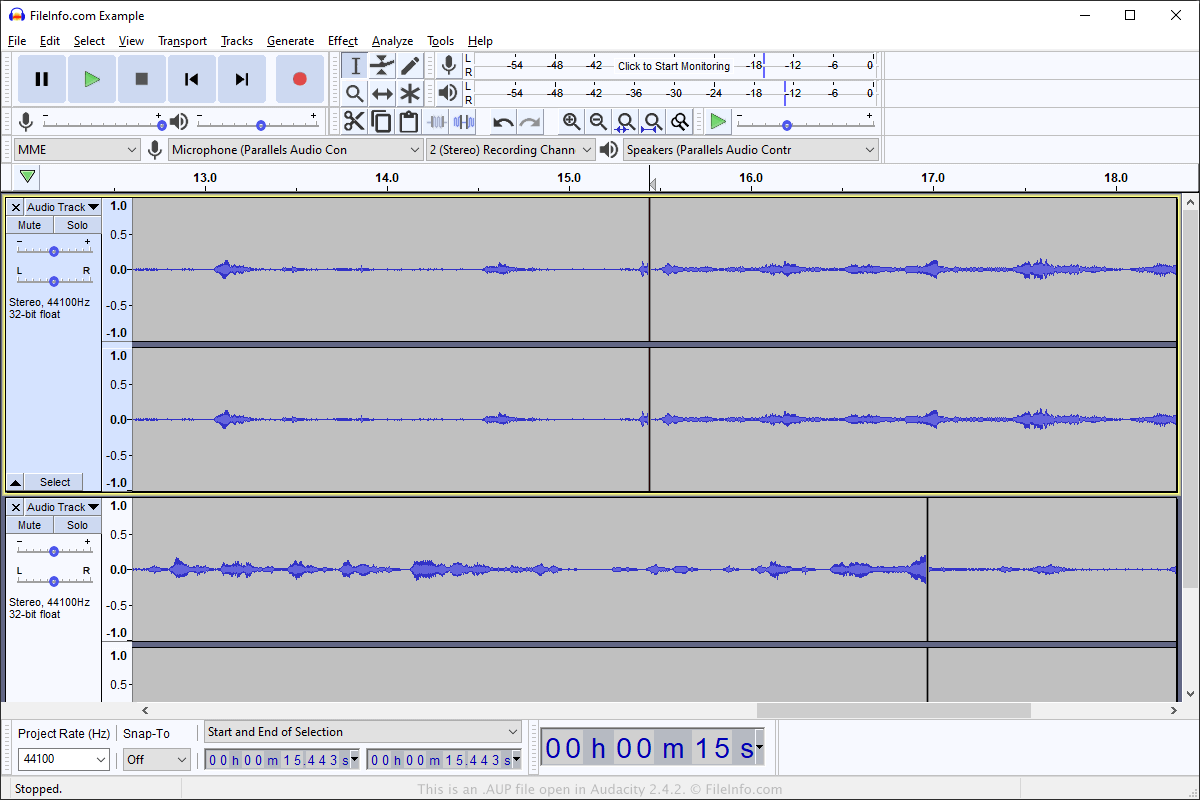Click the Play-at-Speed slider
This screenshot has width=1200, height=800.
805,122
